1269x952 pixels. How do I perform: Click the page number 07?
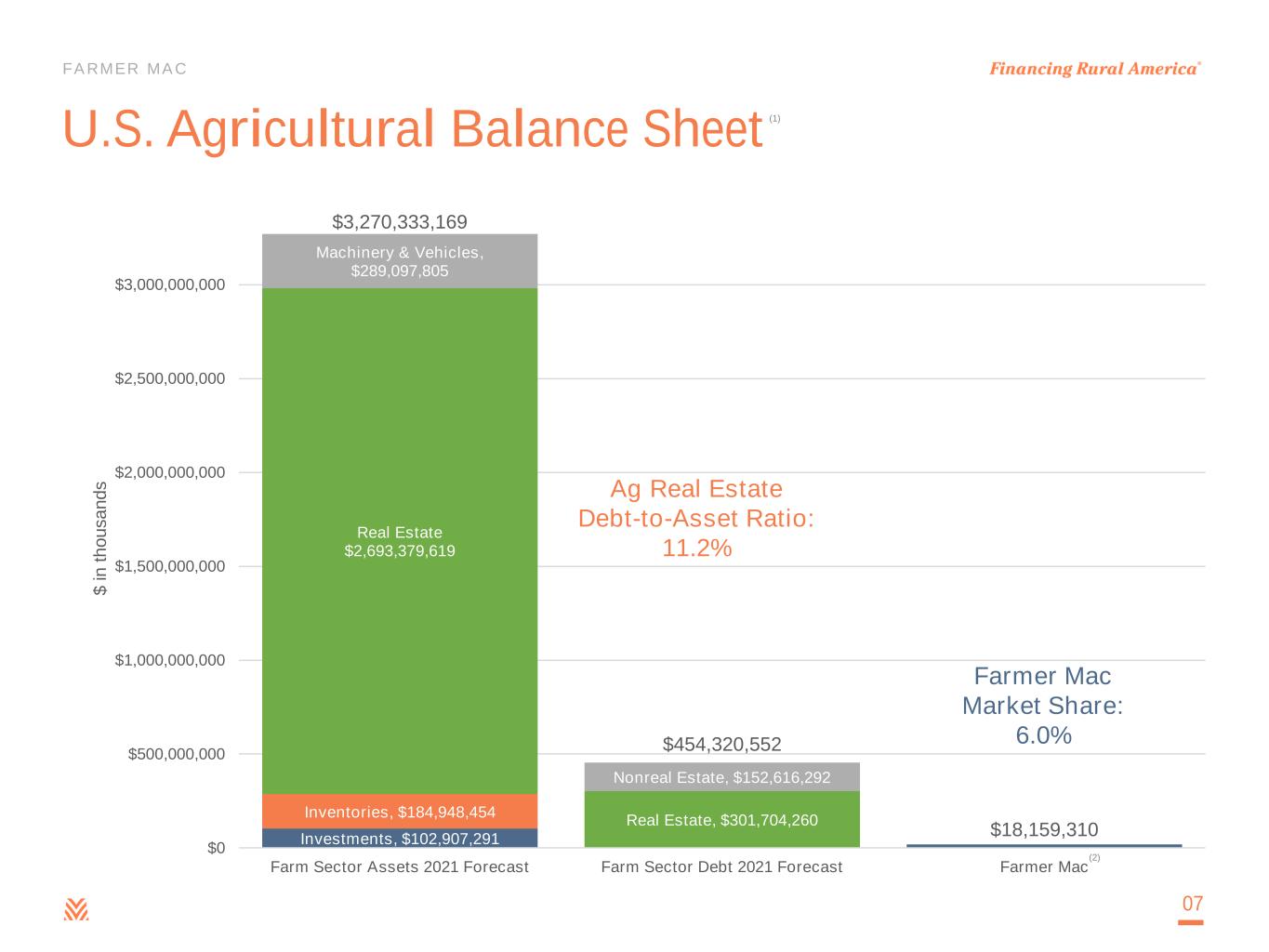pyautogui.click(x=1192, y=904)
